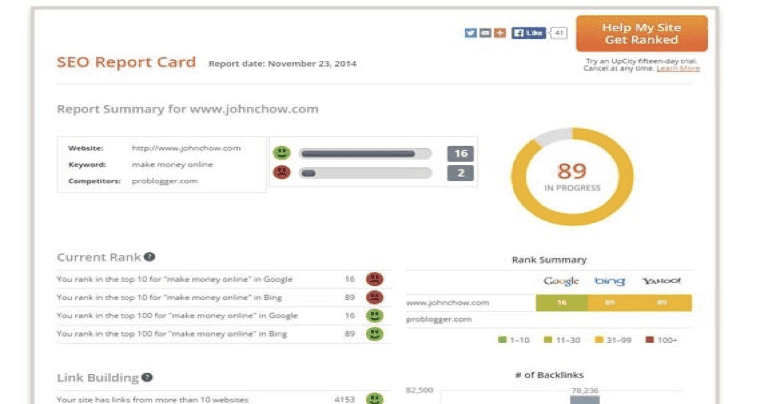
Task: Click the website URL http://www.johnchow.com
Action: pos(186,148)
